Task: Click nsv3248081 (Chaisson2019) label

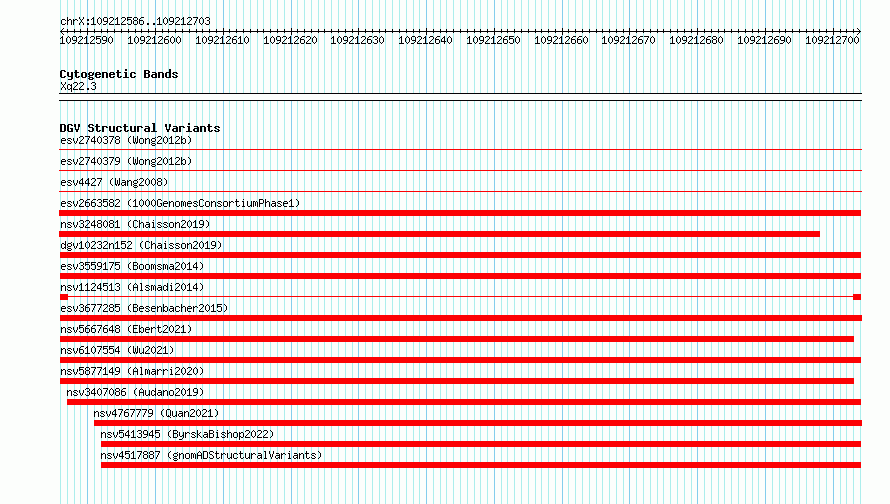Action: click(x=135, y=224)
